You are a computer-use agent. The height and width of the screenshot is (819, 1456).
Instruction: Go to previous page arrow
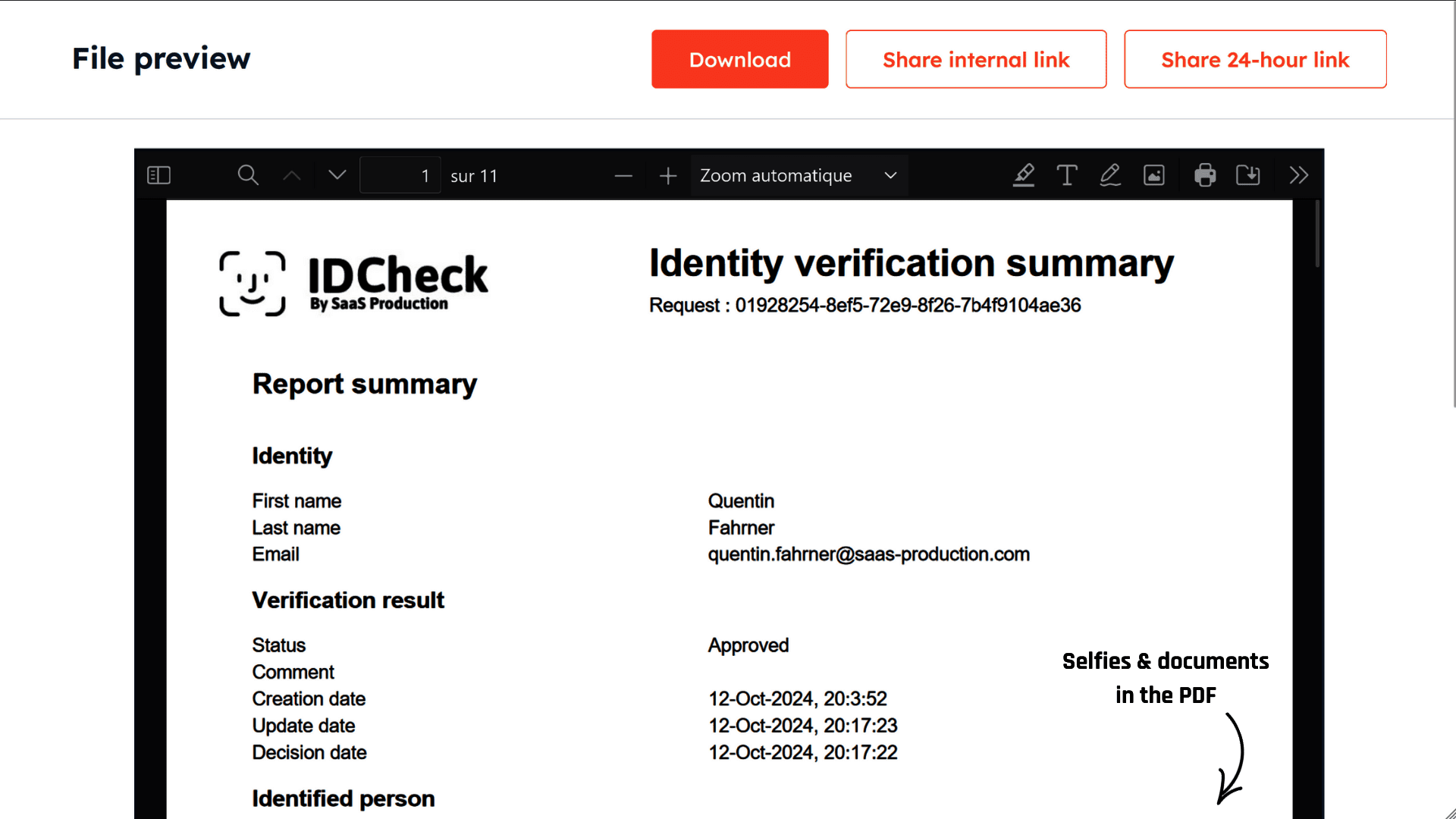(x=292, y=175)
